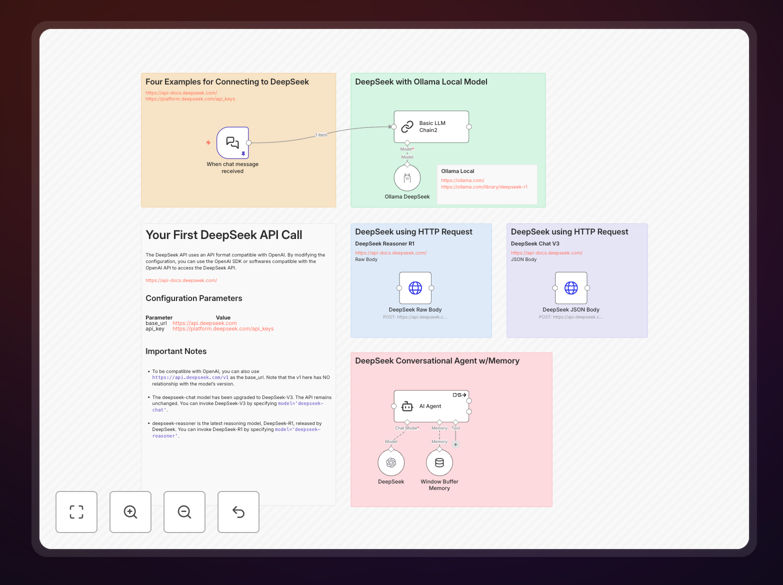Select the Basic LLM Chain2 node

pos(431,127)
